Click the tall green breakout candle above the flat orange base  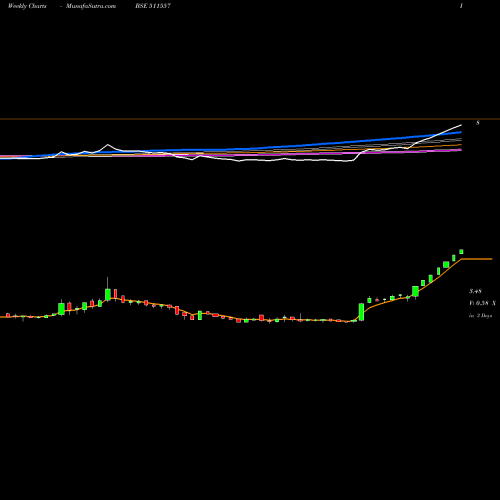[x=361, y=312]
